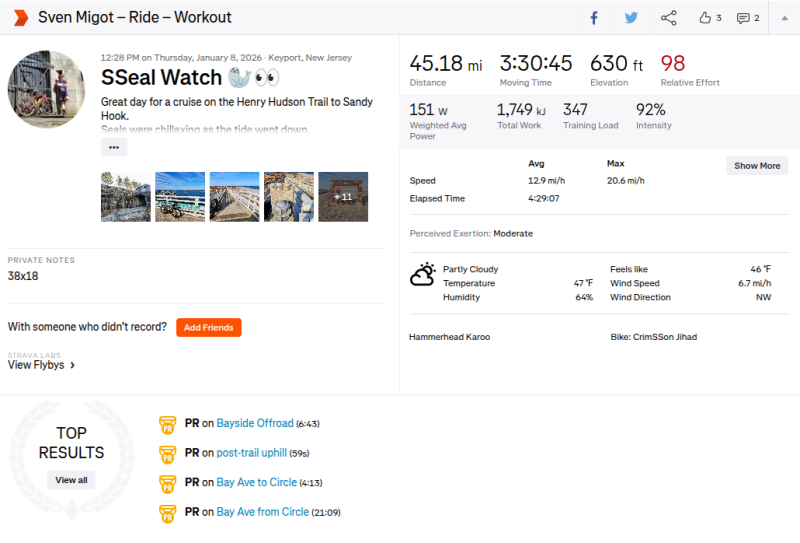Expand stats with Show More
The width and height of the screenshot is (800, 543).
point(756,166)
